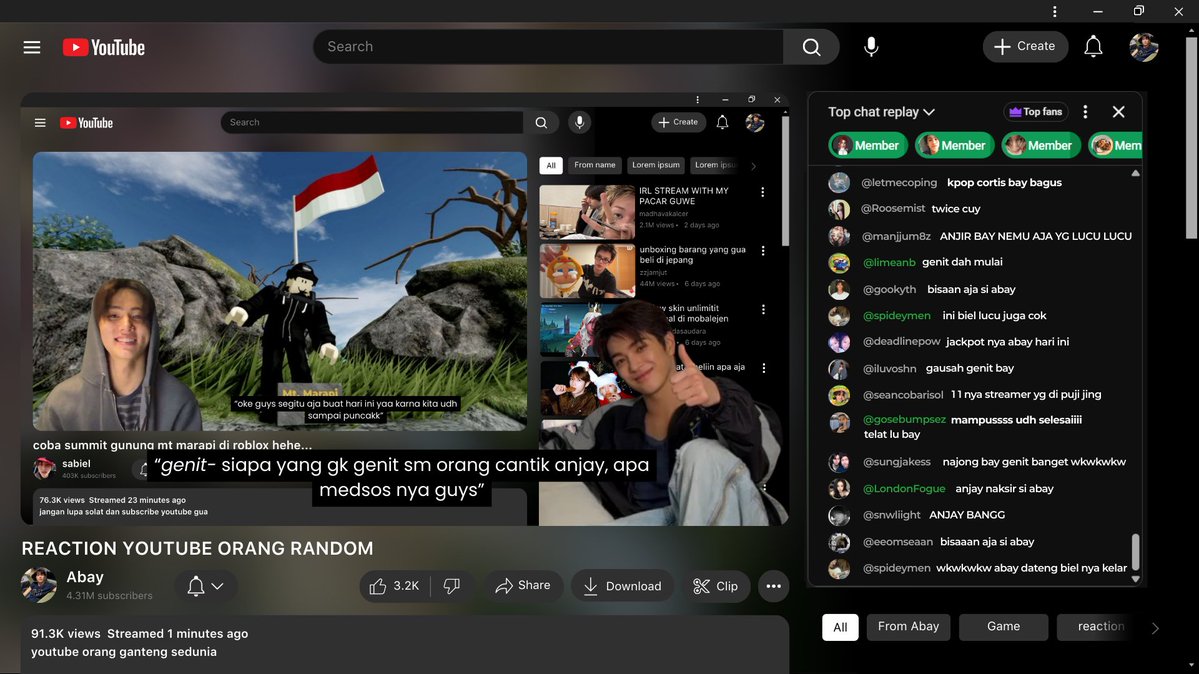Click the Download button
Viewport: 1199px width, 674px height.
(622, 586)
